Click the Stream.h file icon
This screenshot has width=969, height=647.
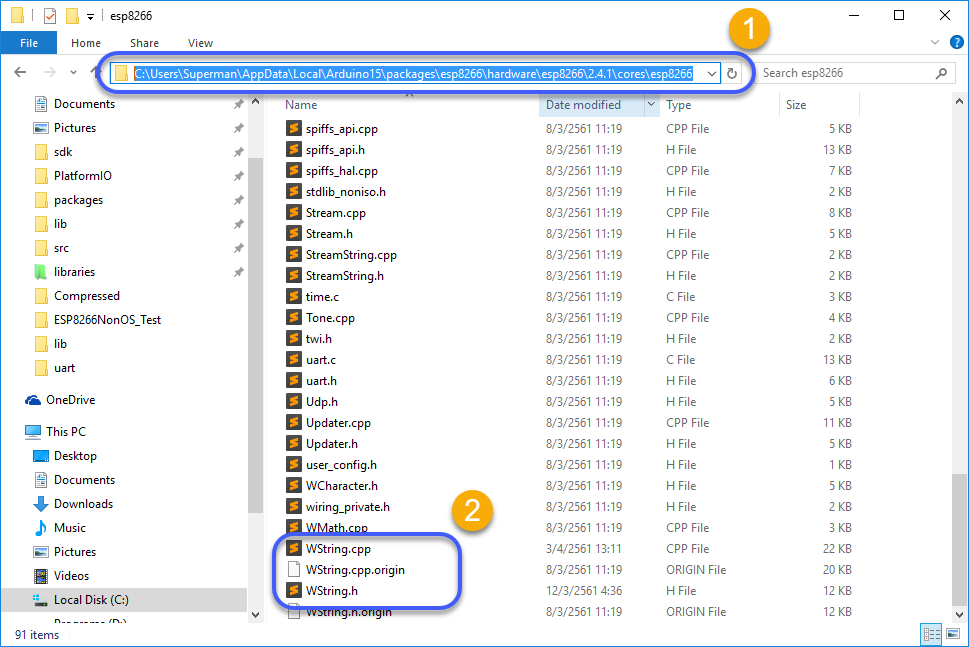294,233
